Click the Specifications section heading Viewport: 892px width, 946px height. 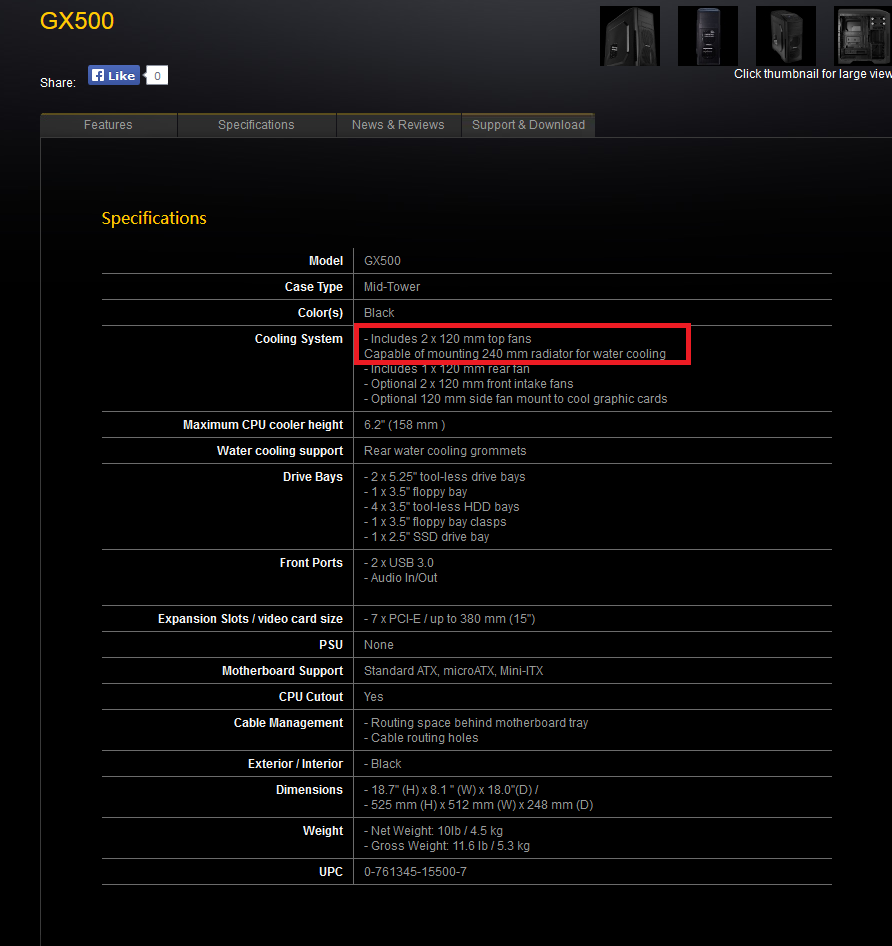click(x=154, y=218)
